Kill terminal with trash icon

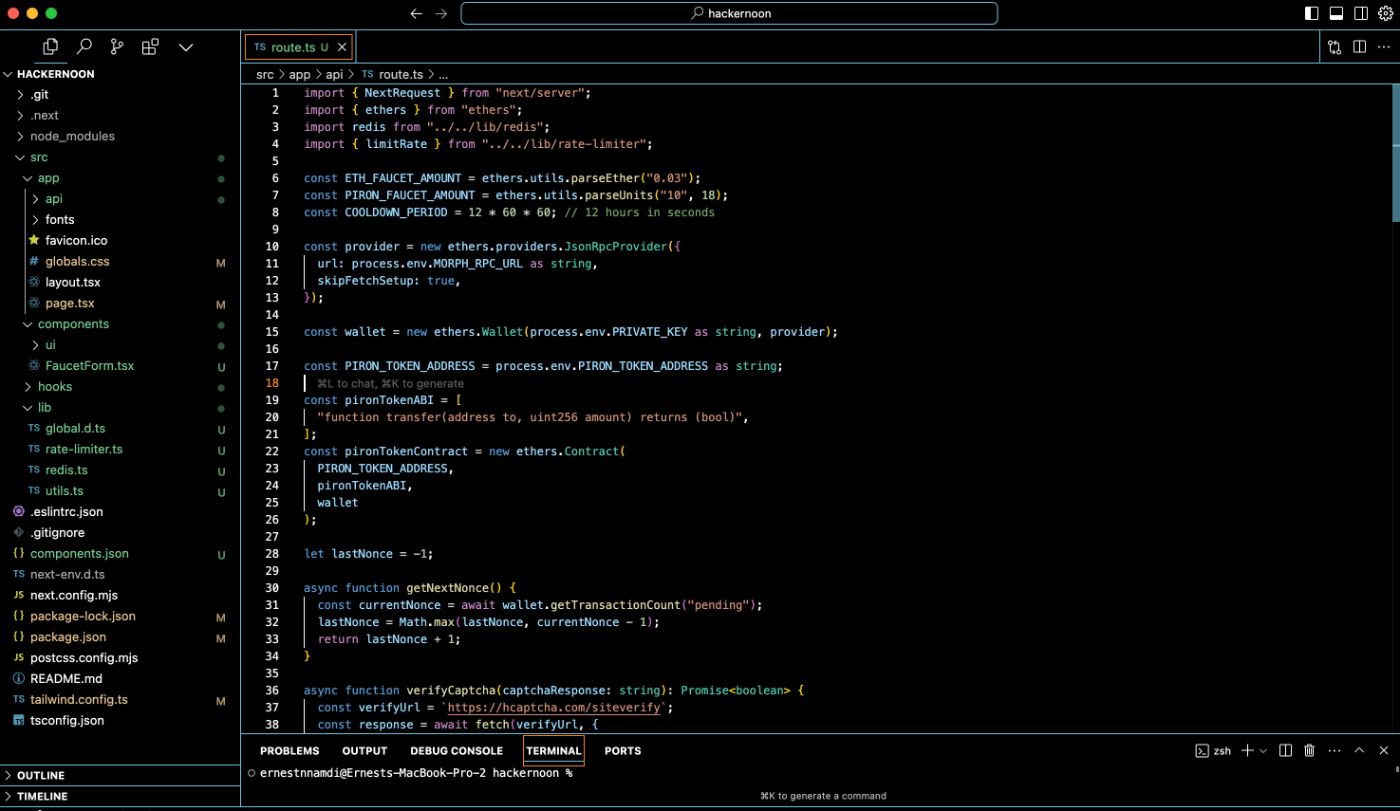1309,751
